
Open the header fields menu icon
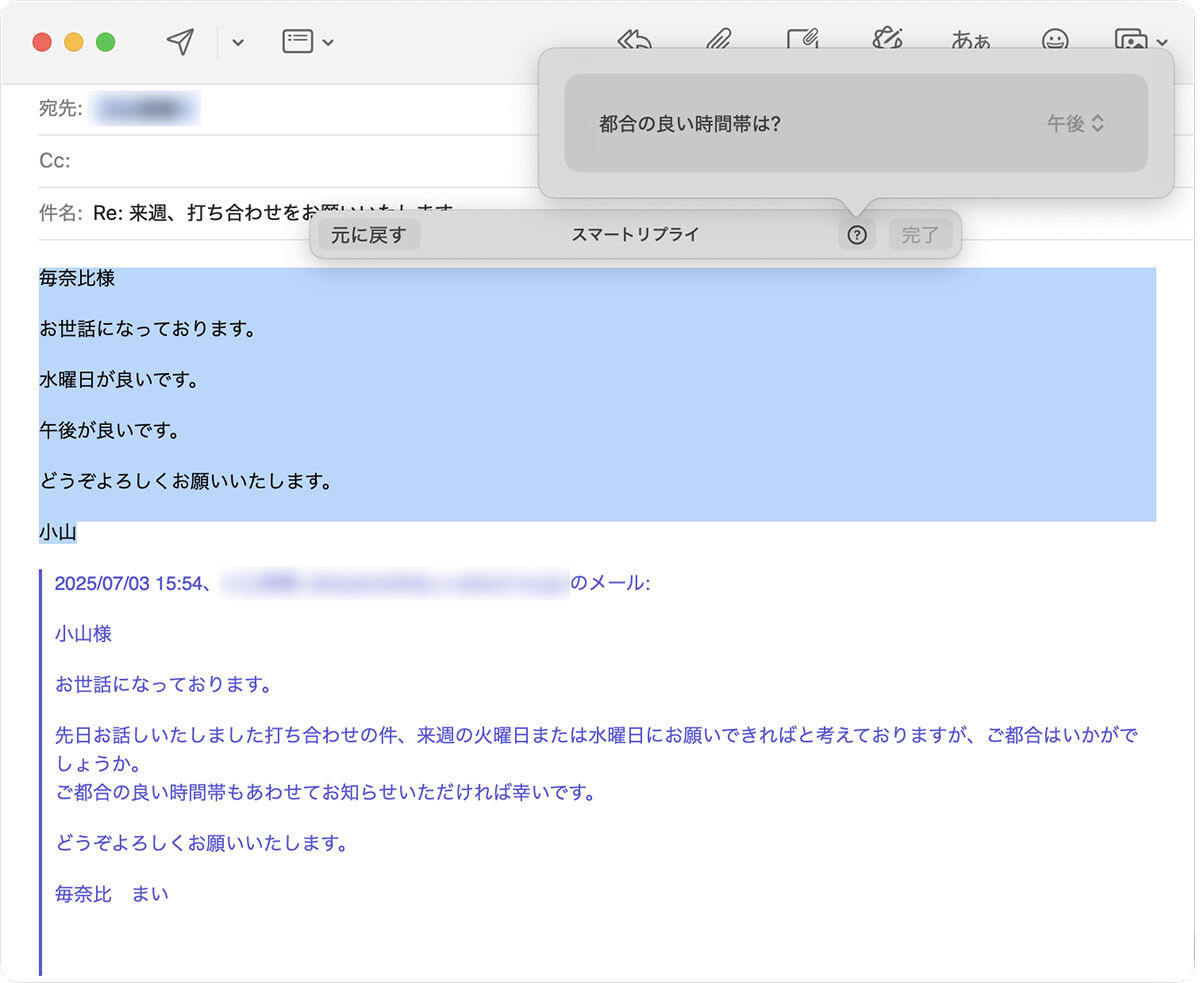[298, 42]
